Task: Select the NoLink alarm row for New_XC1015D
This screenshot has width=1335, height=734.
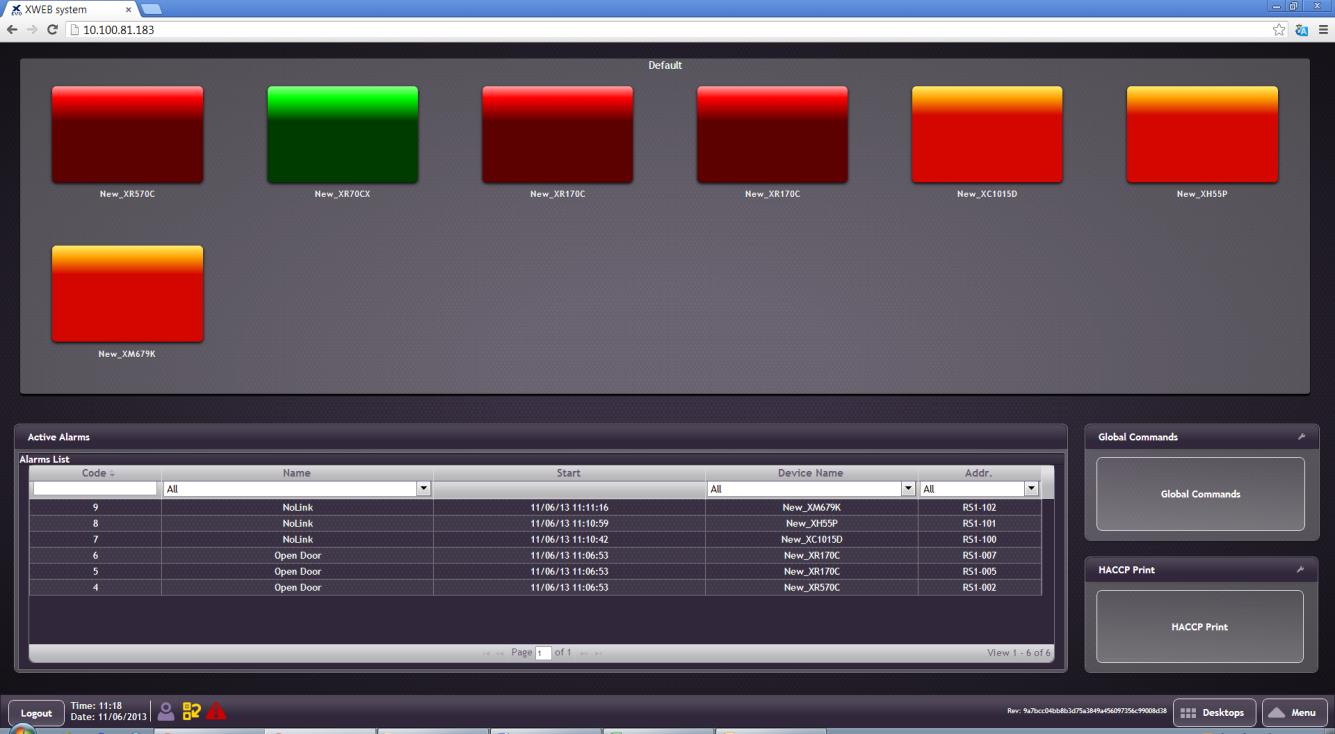Action: (x=535, y=539)
